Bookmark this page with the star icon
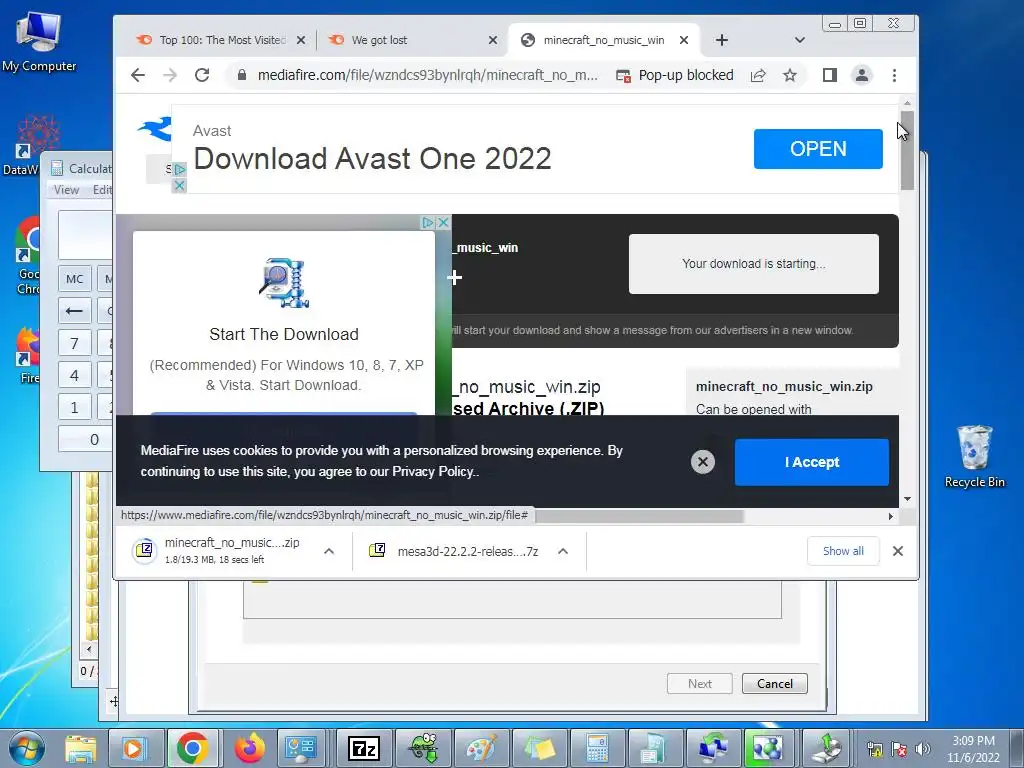Screen dimensions: 1024x768 click(x=790, y=75)
